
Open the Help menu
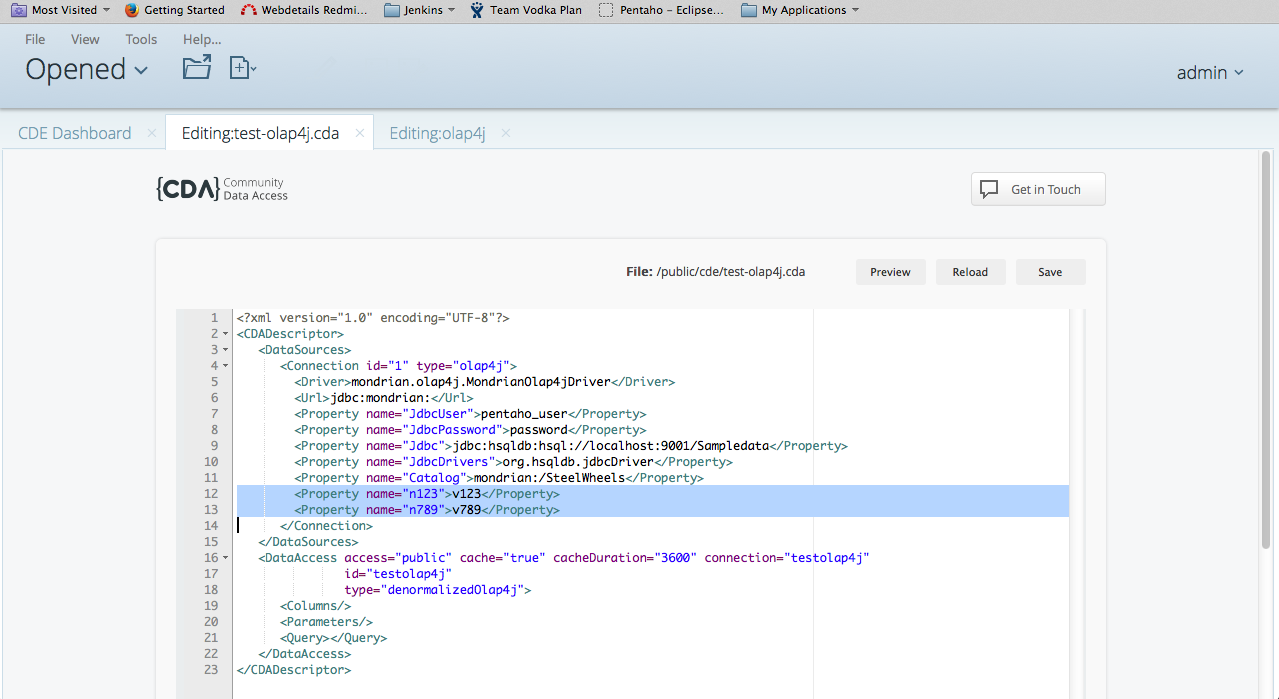[202, 39]
